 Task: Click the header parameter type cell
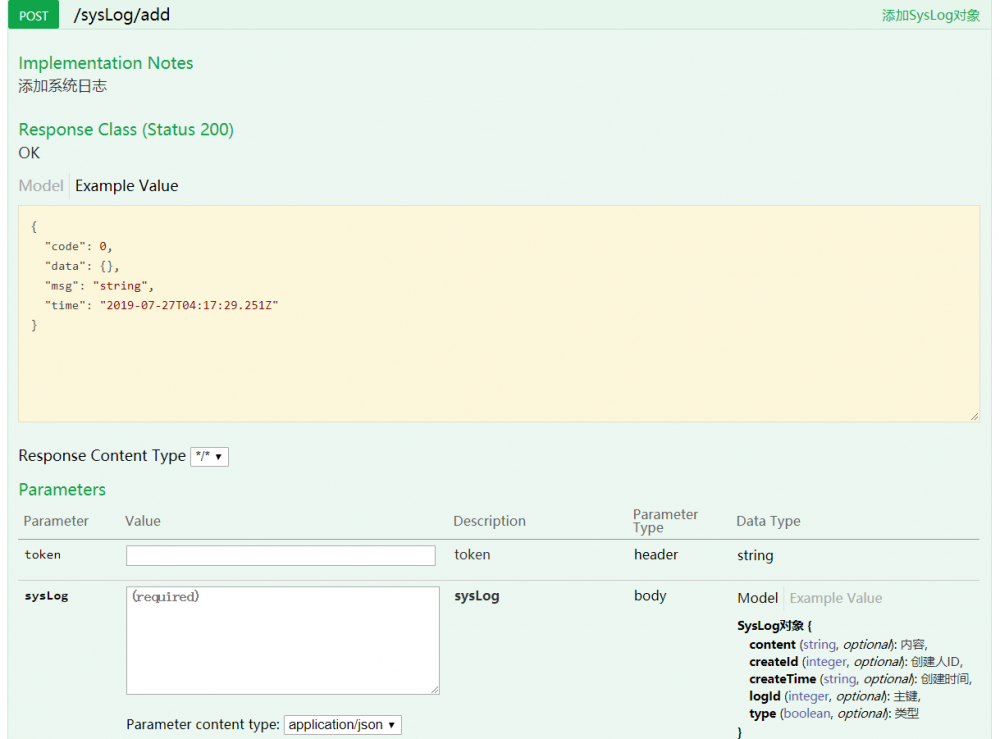pos(656,555)
